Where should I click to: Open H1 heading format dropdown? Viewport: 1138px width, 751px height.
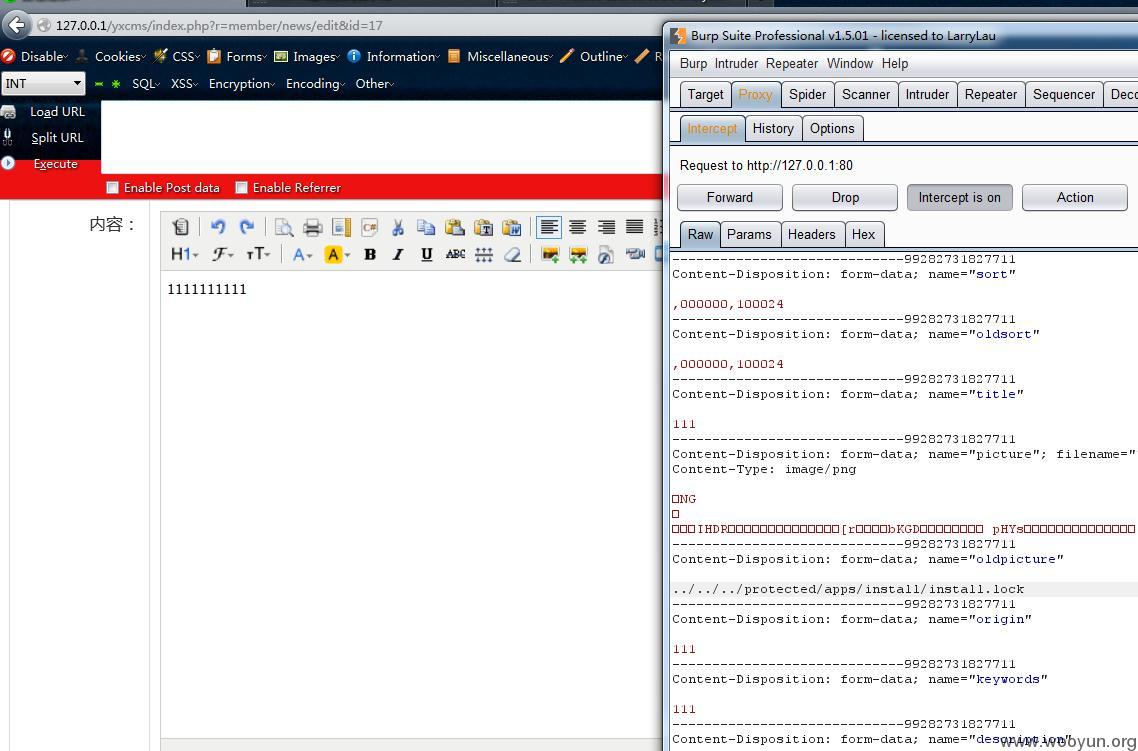184,254
